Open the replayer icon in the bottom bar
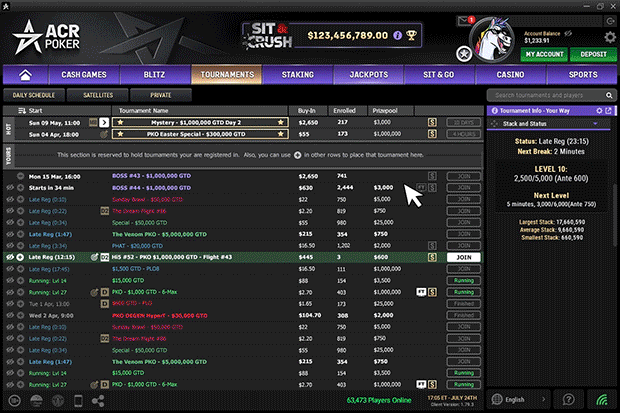620x413 pixels. 15,401
